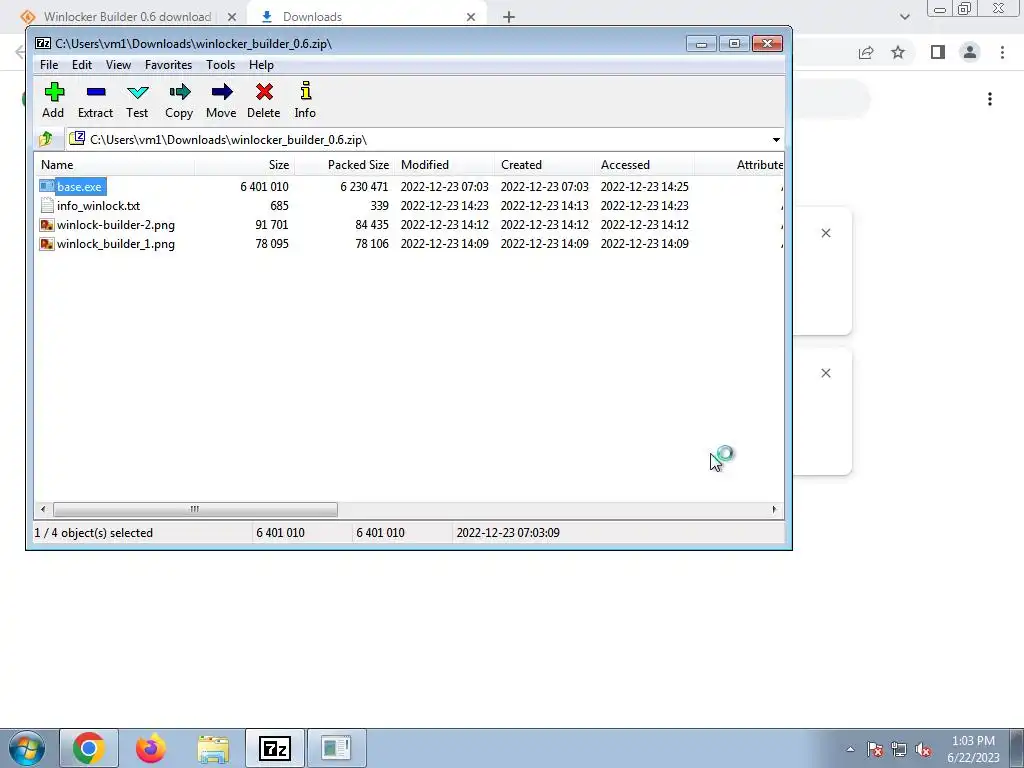Open Chrome side panel icon

click(x=938, y=52)
